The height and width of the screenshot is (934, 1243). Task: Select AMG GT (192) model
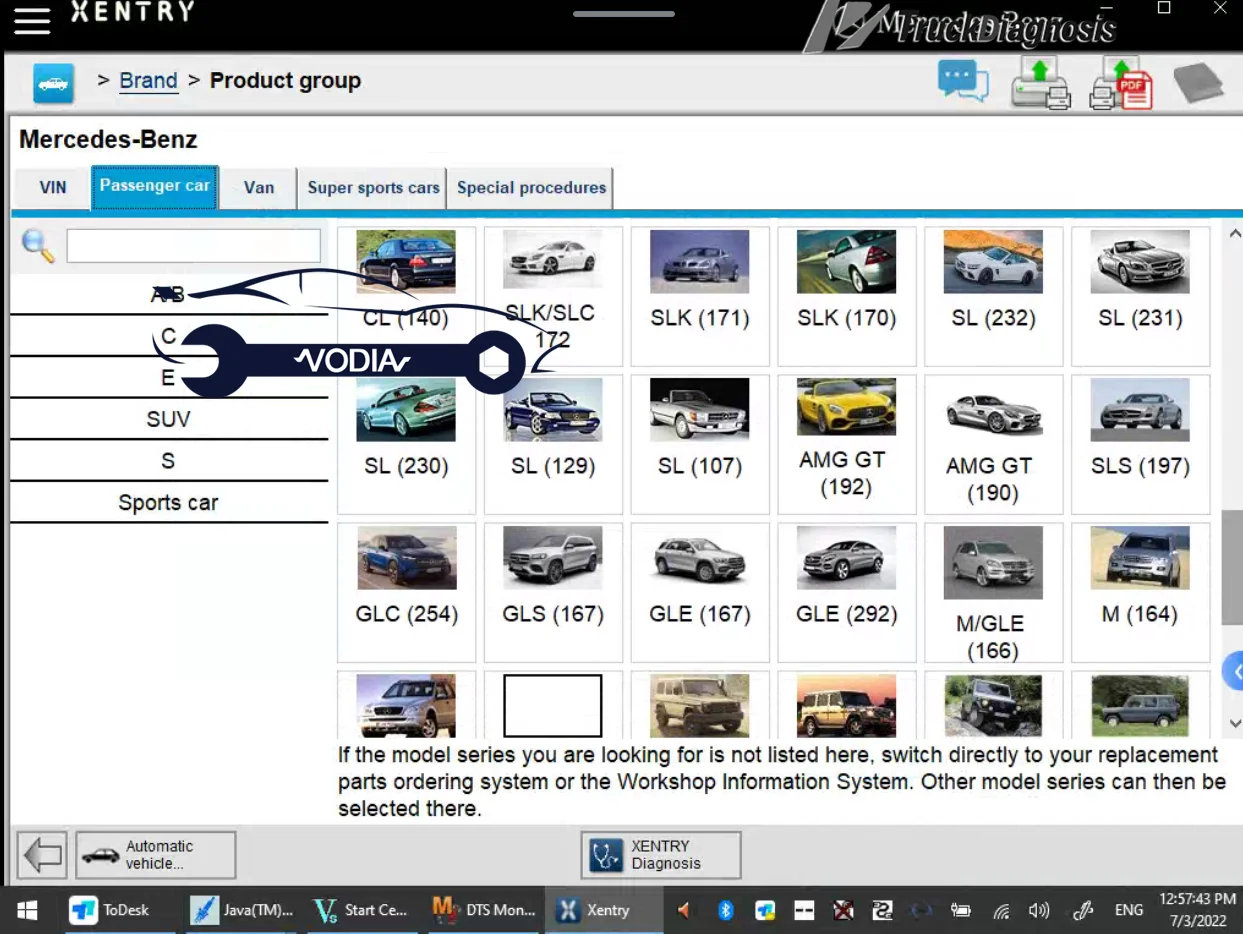(x=846, y=444)
